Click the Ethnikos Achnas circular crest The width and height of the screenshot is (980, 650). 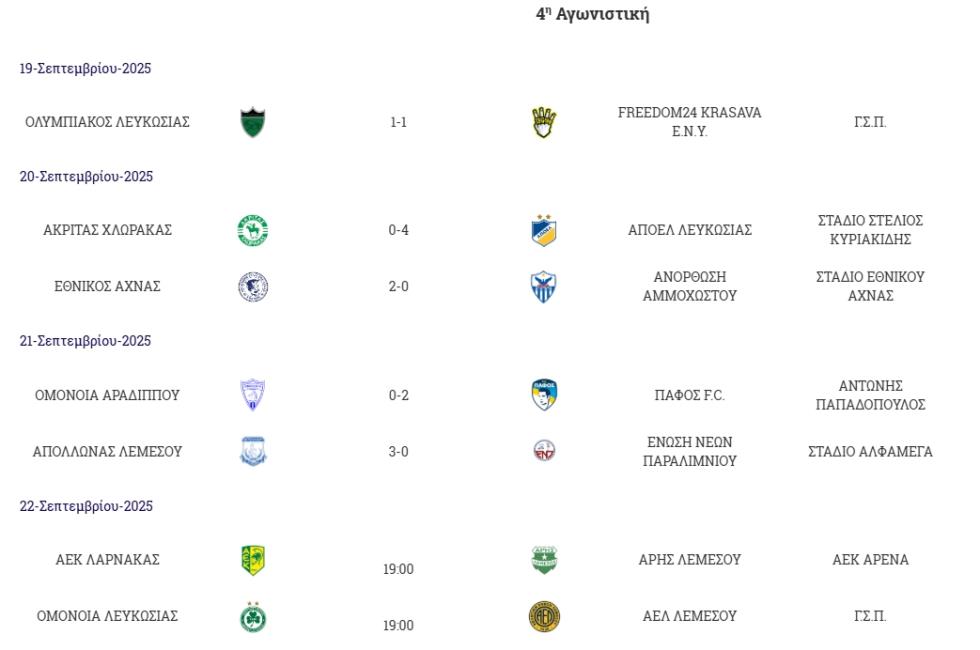[252, 287]
